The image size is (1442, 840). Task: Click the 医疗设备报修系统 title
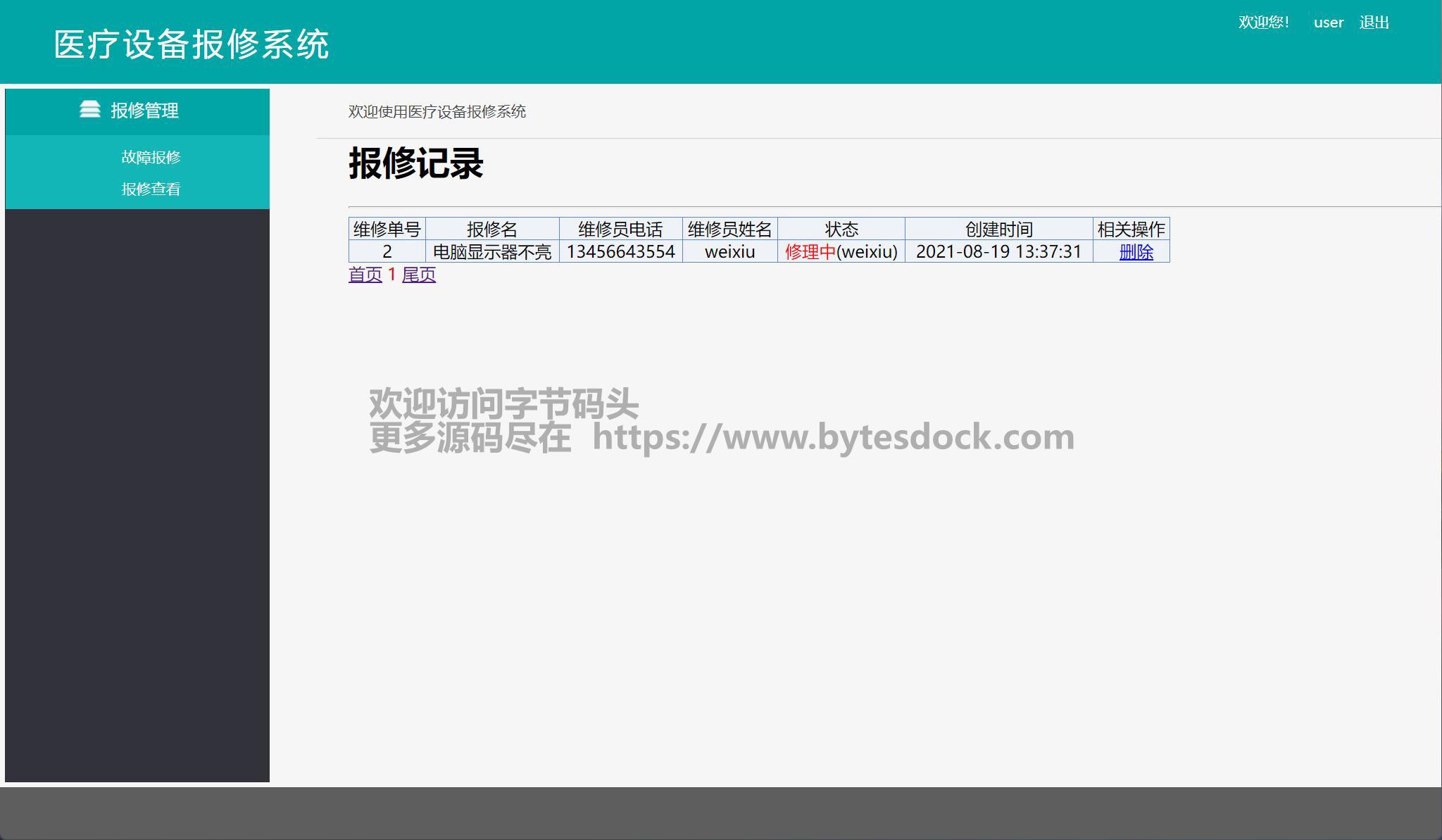coord(192,44)
